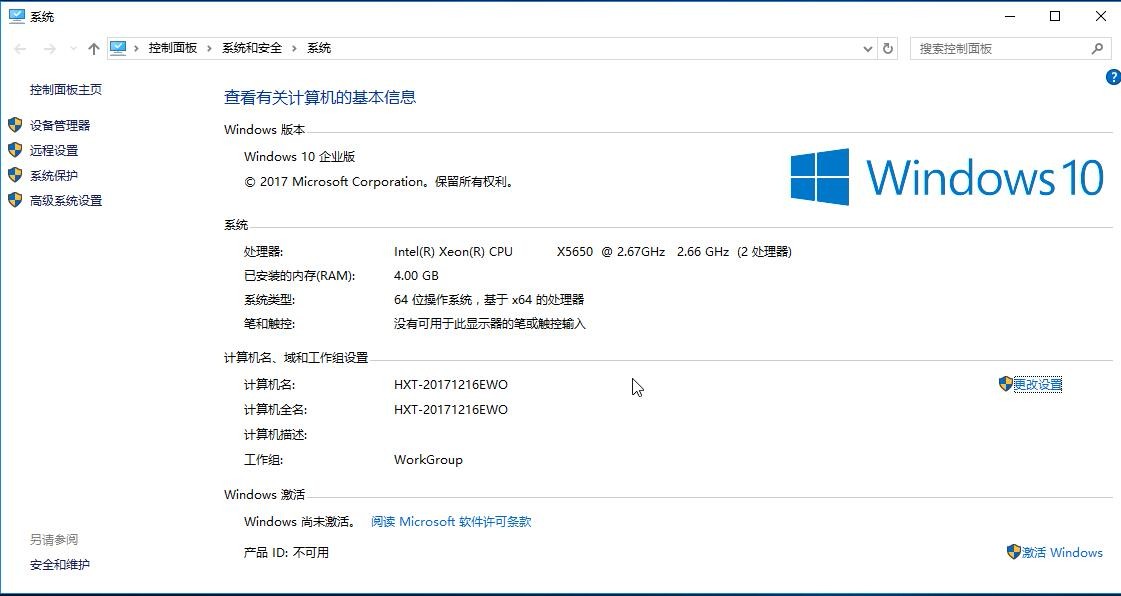The image size is (1121, 596).
Task: Click the up arrow navigation button
Action: pos(94,48)
